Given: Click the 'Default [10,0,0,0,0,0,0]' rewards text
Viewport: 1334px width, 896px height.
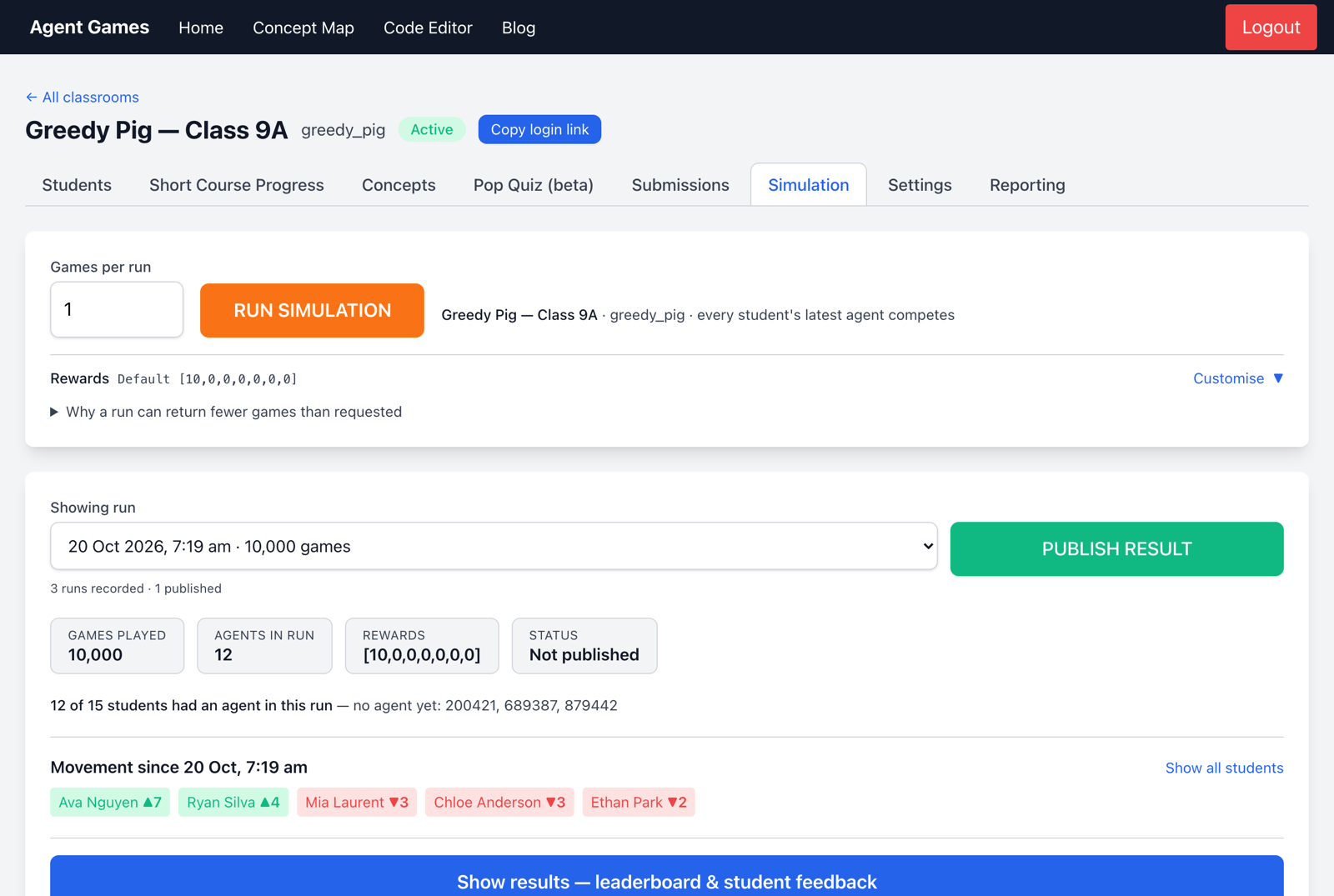Looking at the screenshot, I should (208, 379).
